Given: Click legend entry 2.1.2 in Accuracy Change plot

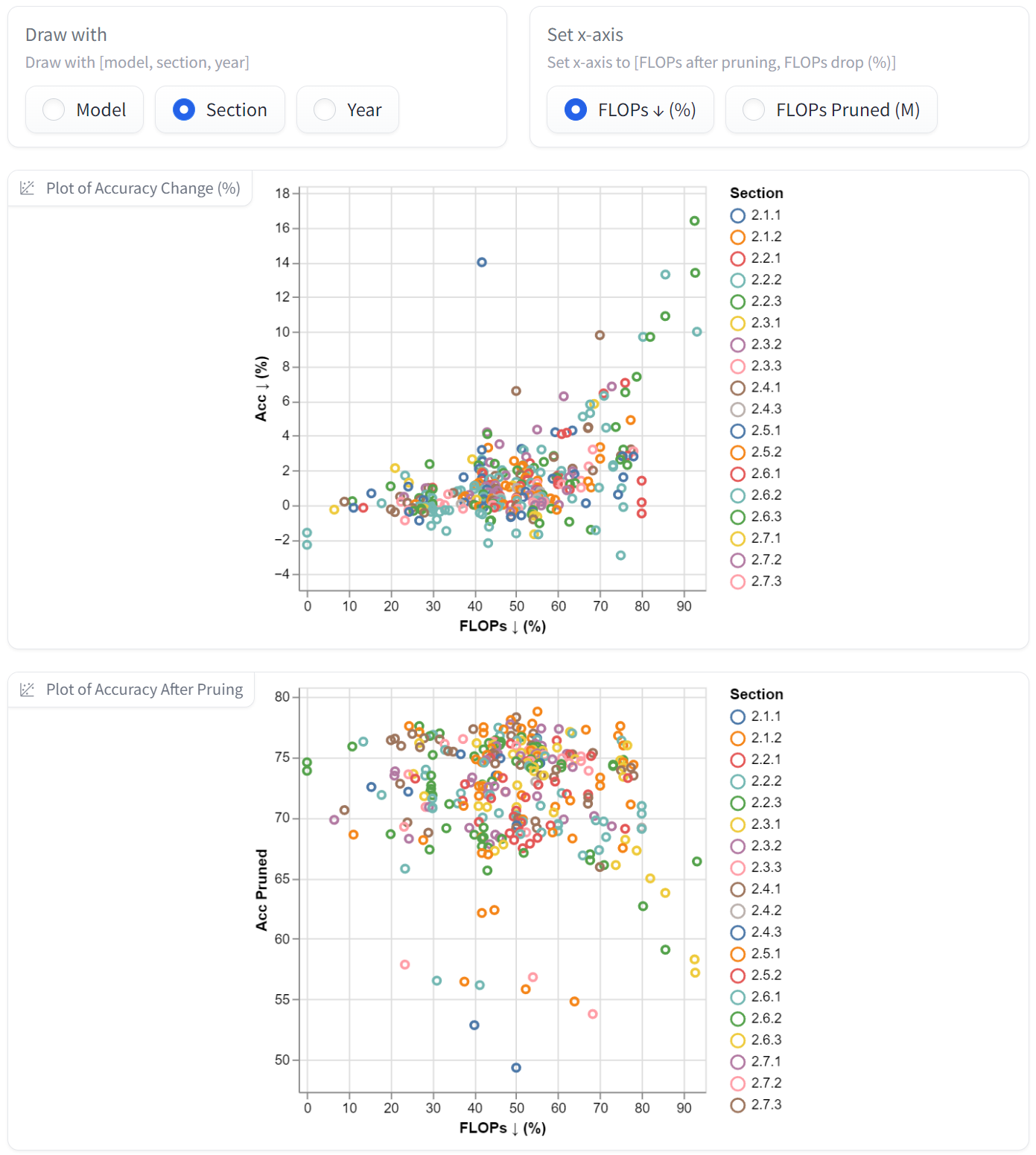Looking at the screenshot, I should coord(756,237).
